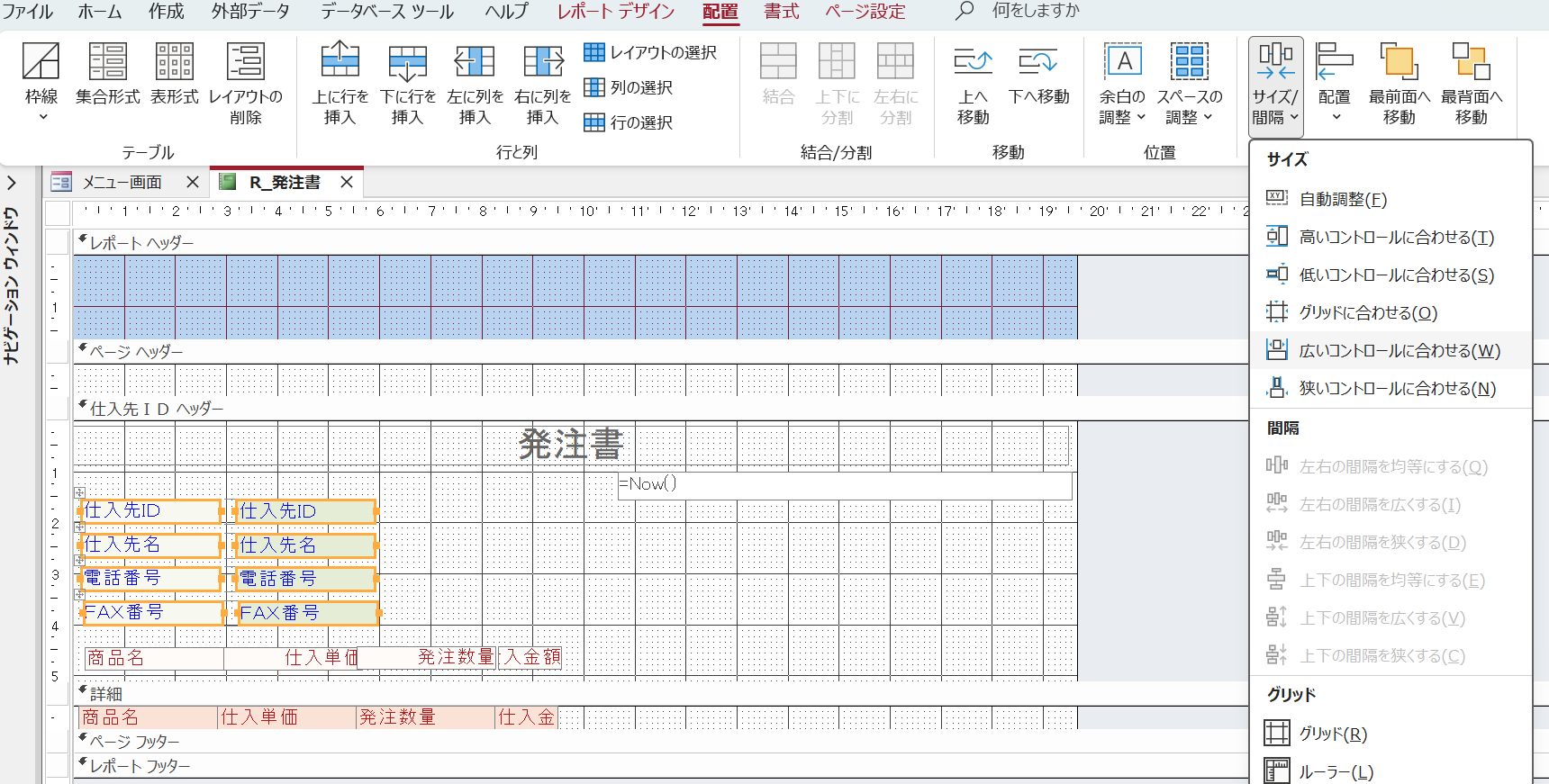Screen dimensions: 1549x784
Task: Select the =Now() text box
Action: (845, 485)
